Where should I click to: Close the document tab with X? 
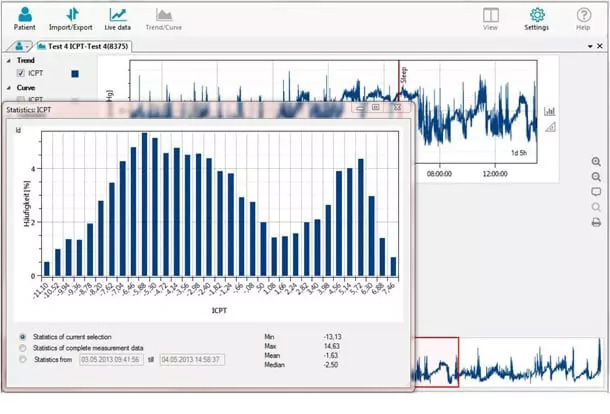click(600, 46)
